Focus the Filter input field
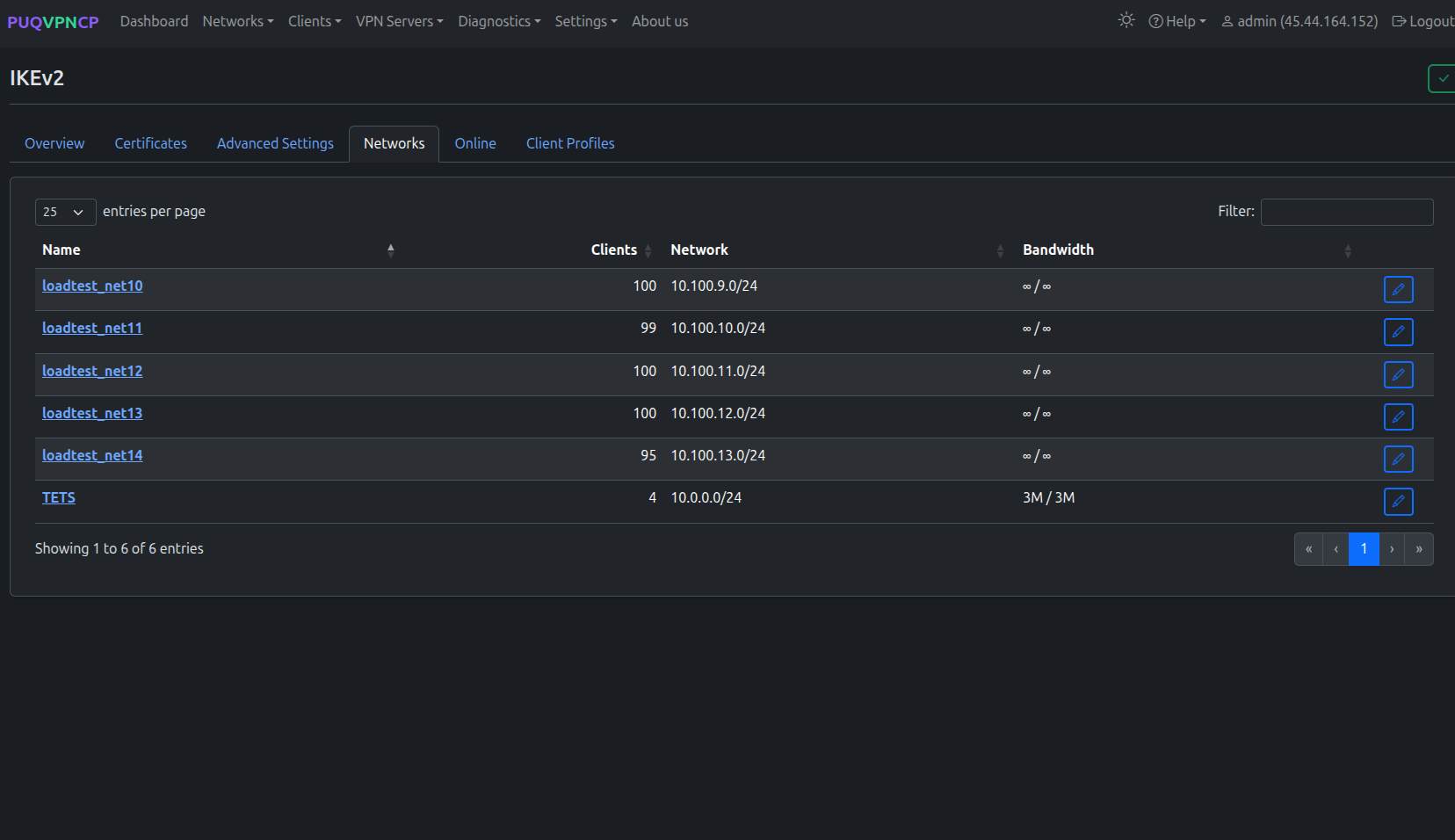1455x840 pixels. tap(1347, 212)
